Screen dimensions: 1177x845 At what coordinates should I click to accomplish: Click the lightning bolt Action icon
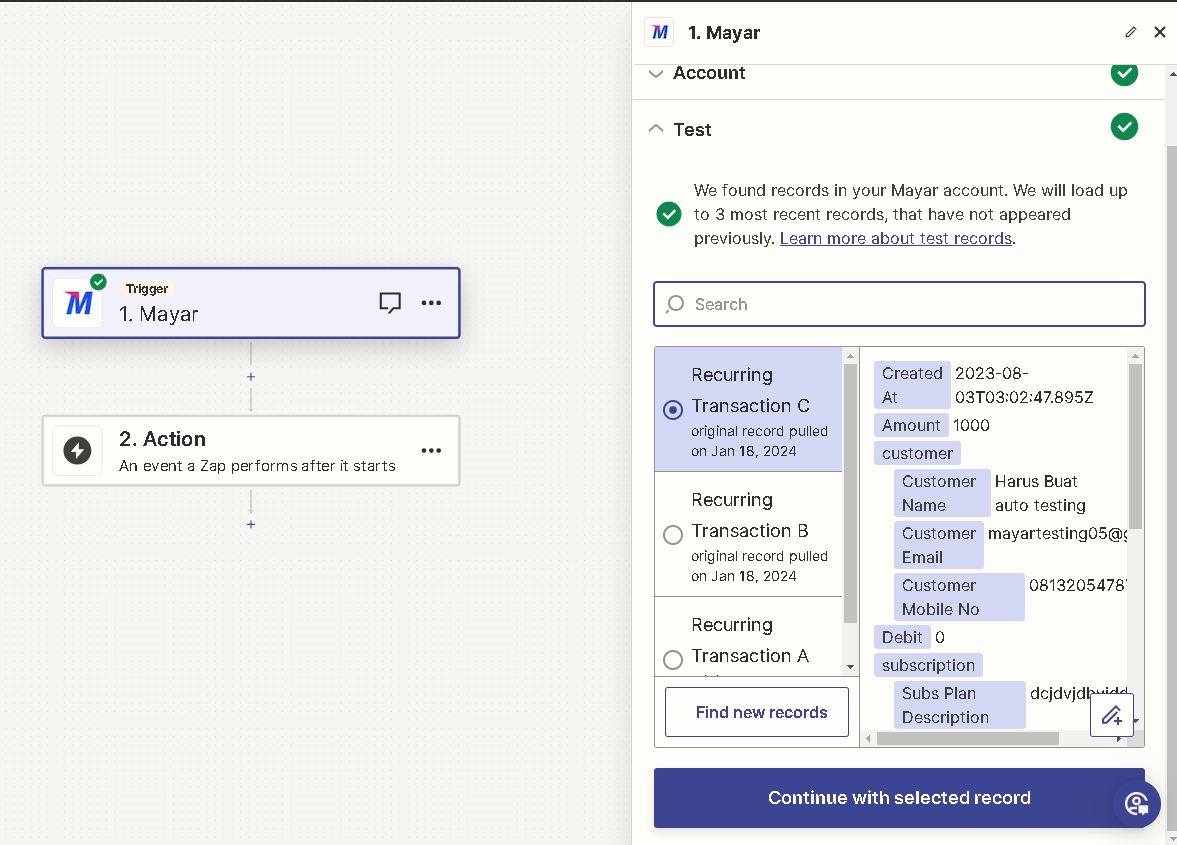coord(77,450)
